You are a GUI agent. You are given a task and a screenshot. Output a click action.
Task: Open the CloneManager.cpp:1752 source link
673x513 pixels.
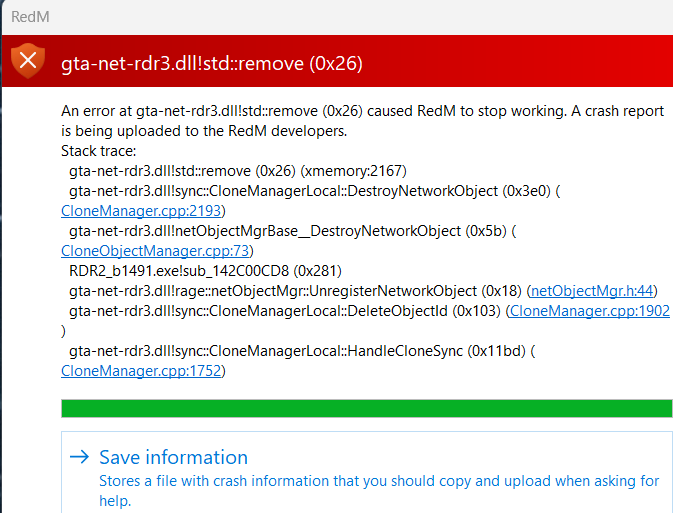141,371
